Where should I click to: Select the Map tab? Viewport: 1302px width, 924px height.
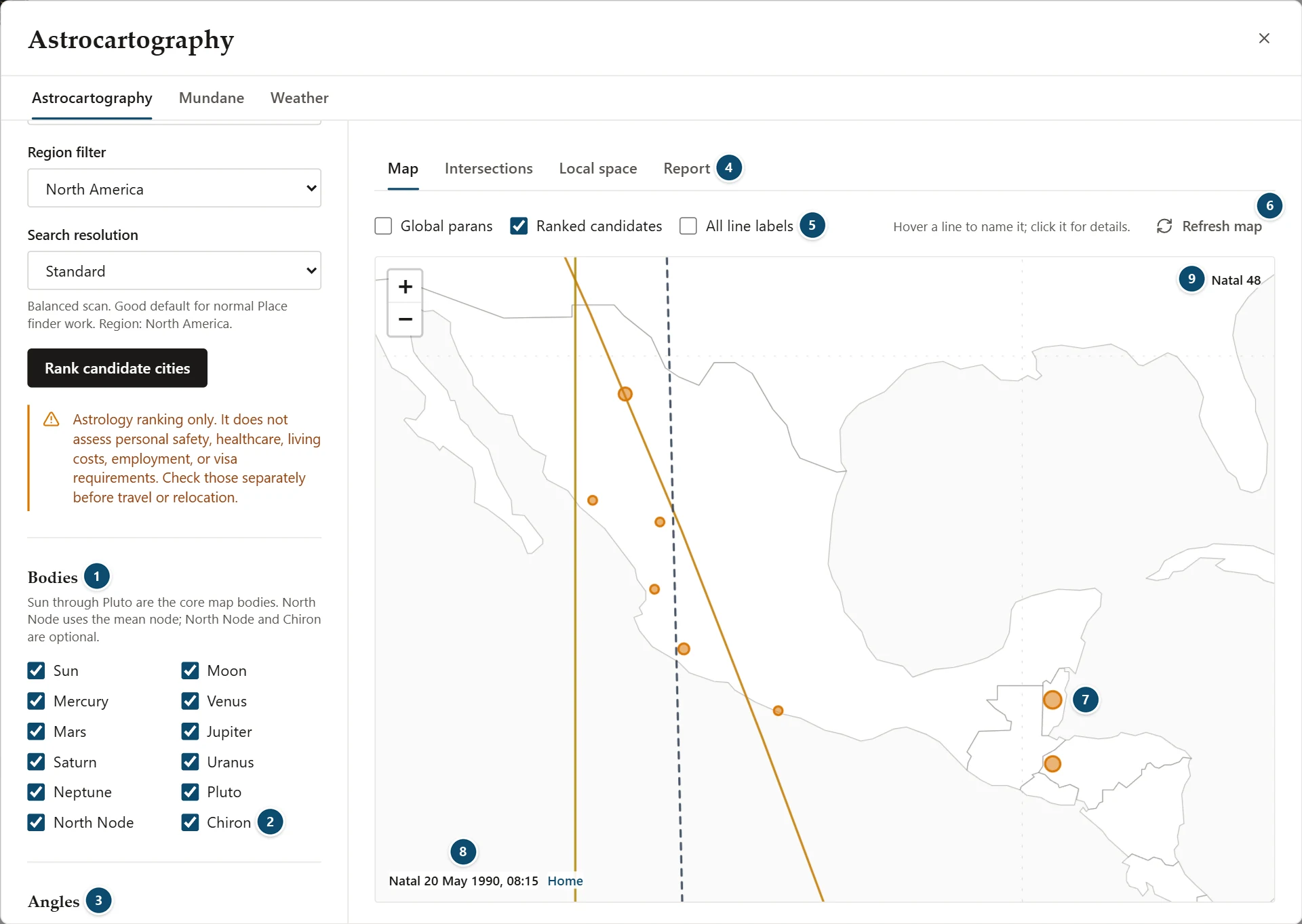(x=403, y=168)
